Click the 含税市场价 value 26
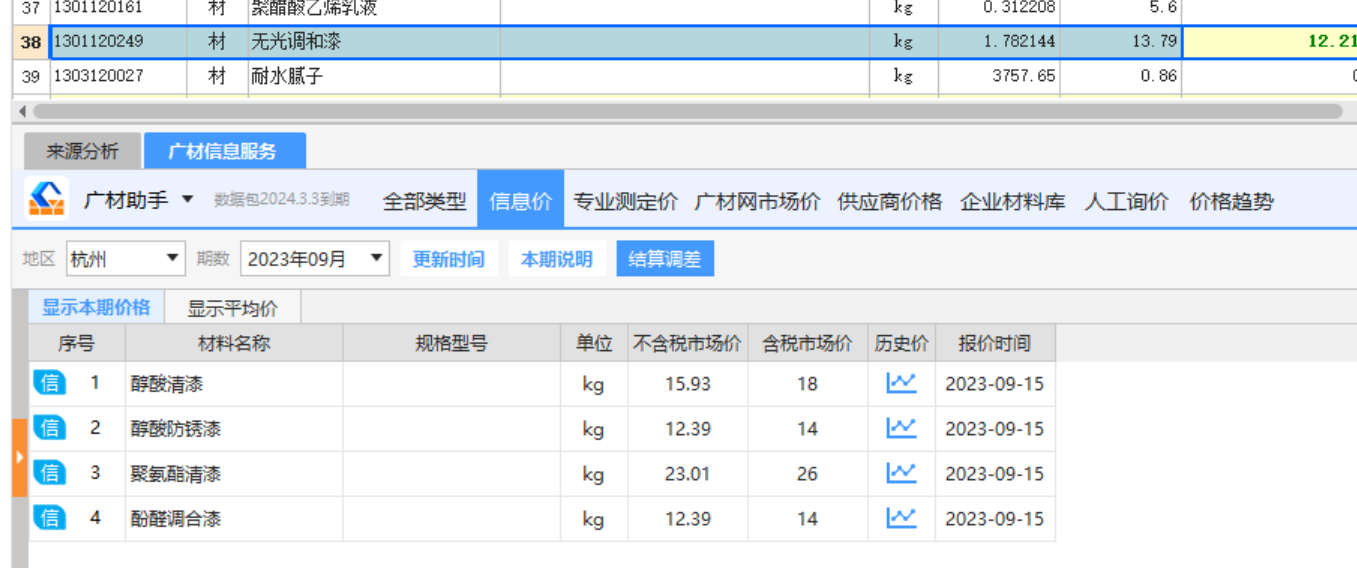 tap(808, 474)
